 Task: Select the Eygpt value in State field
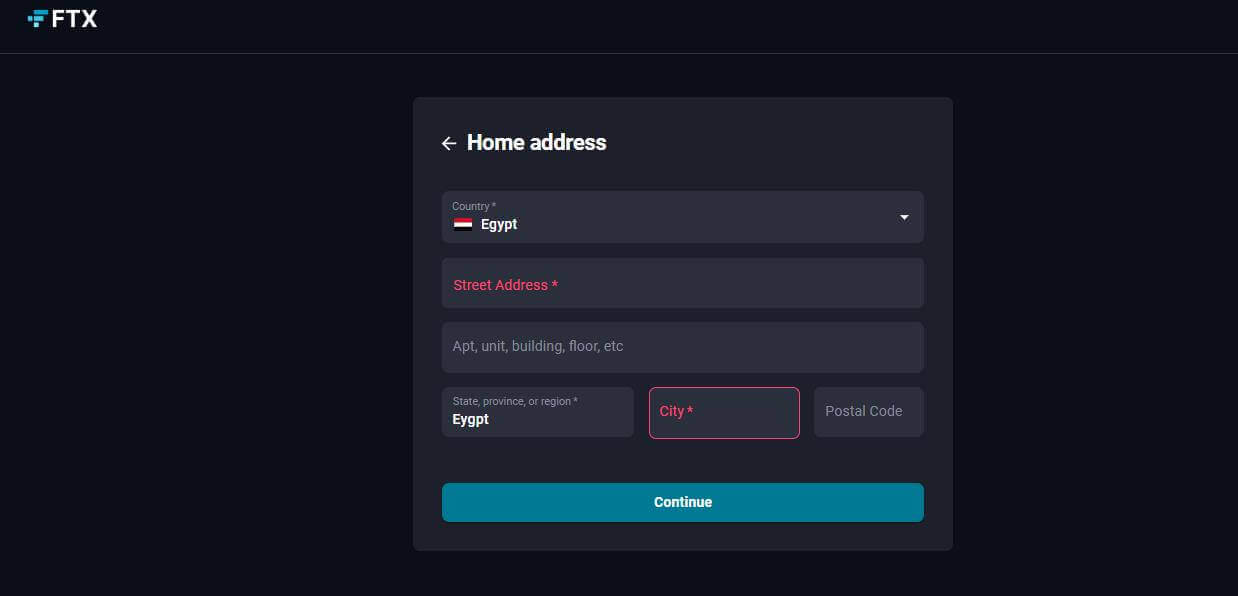pos(471,419)
